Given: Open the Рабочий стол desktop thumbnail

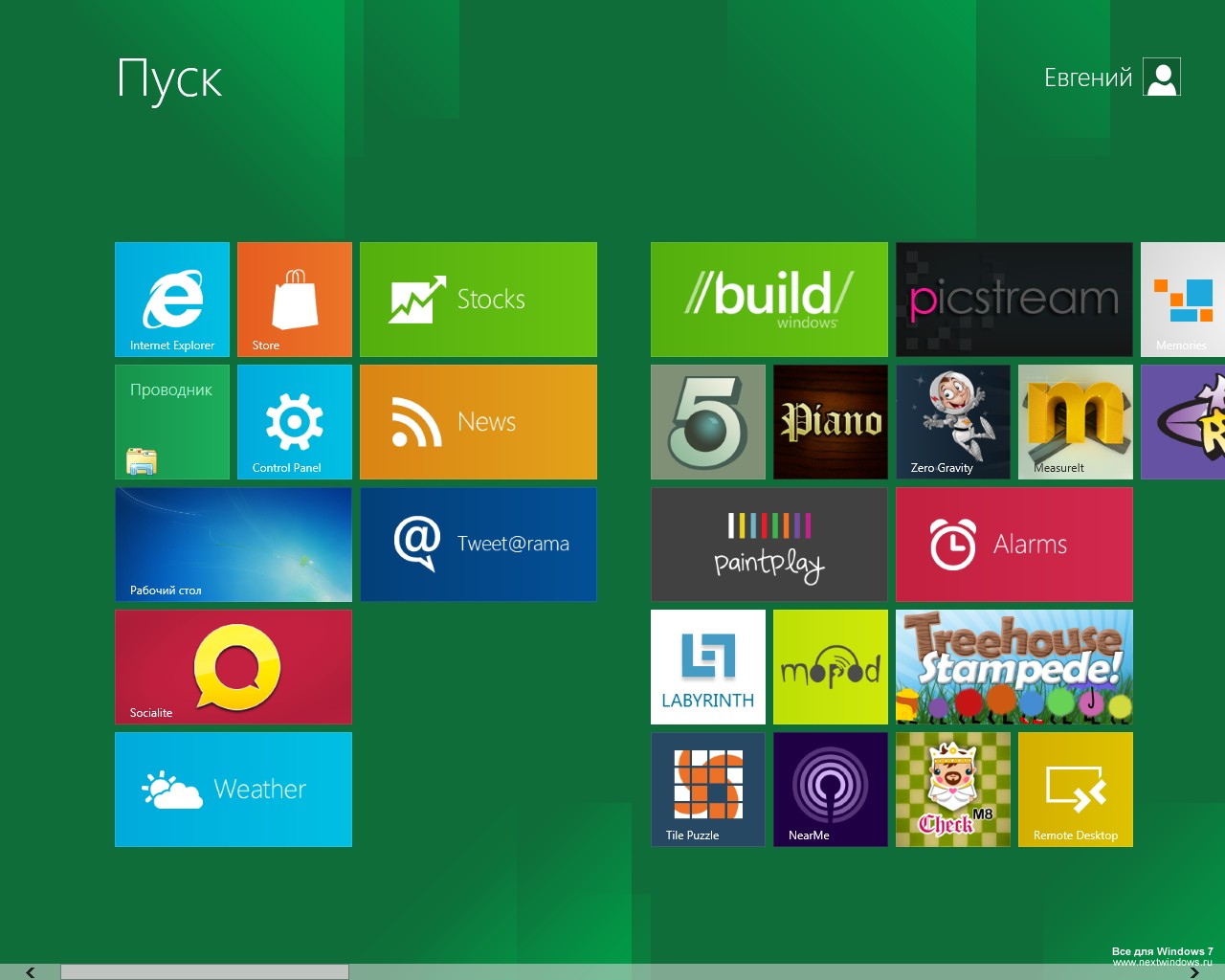Looking at the screenshot, I should (x=234, y=545).
